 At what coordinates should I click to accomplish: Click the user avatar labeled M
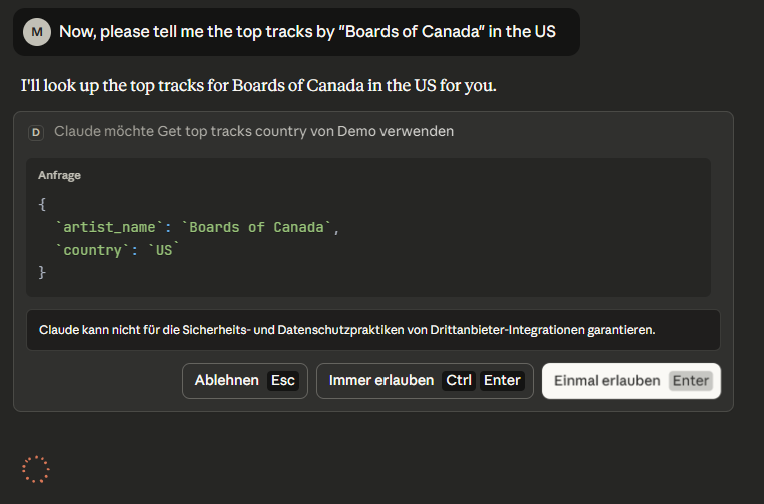[x=37, y=32]
